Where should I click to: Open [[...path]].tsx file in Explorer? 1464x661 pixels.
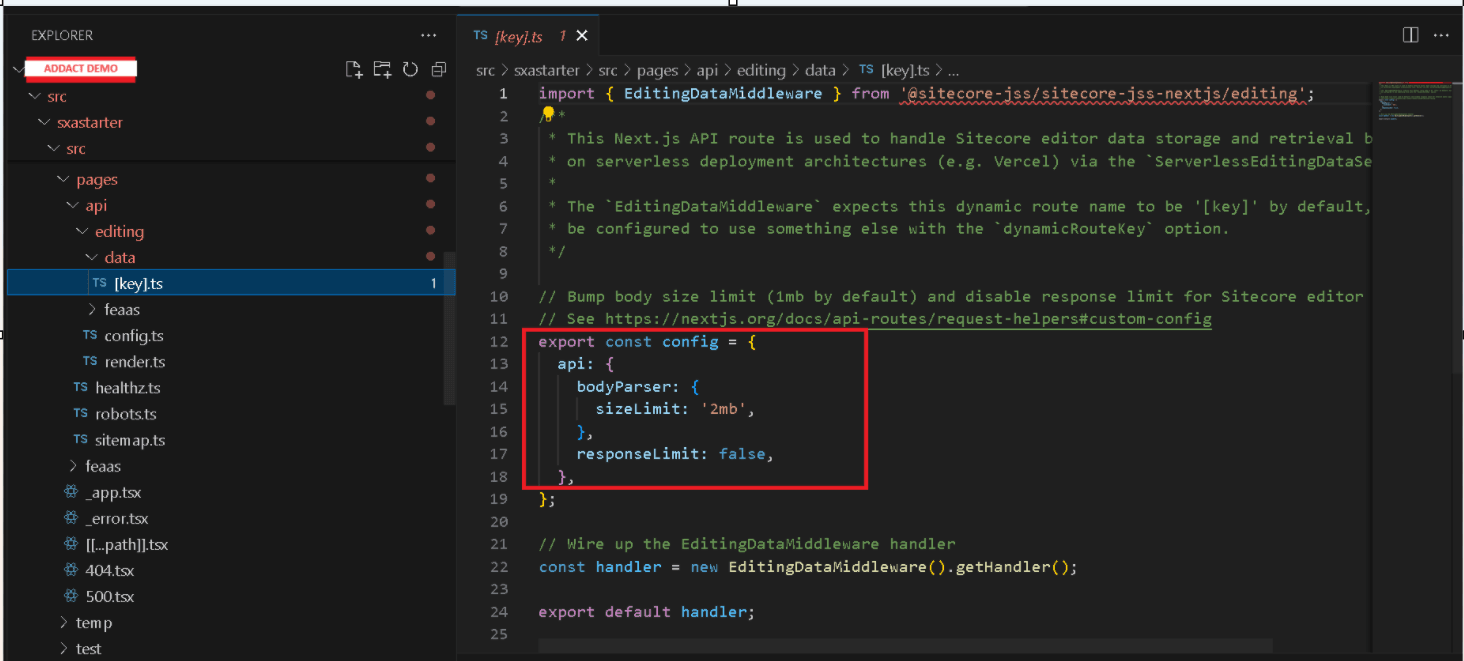pos(126,545)
